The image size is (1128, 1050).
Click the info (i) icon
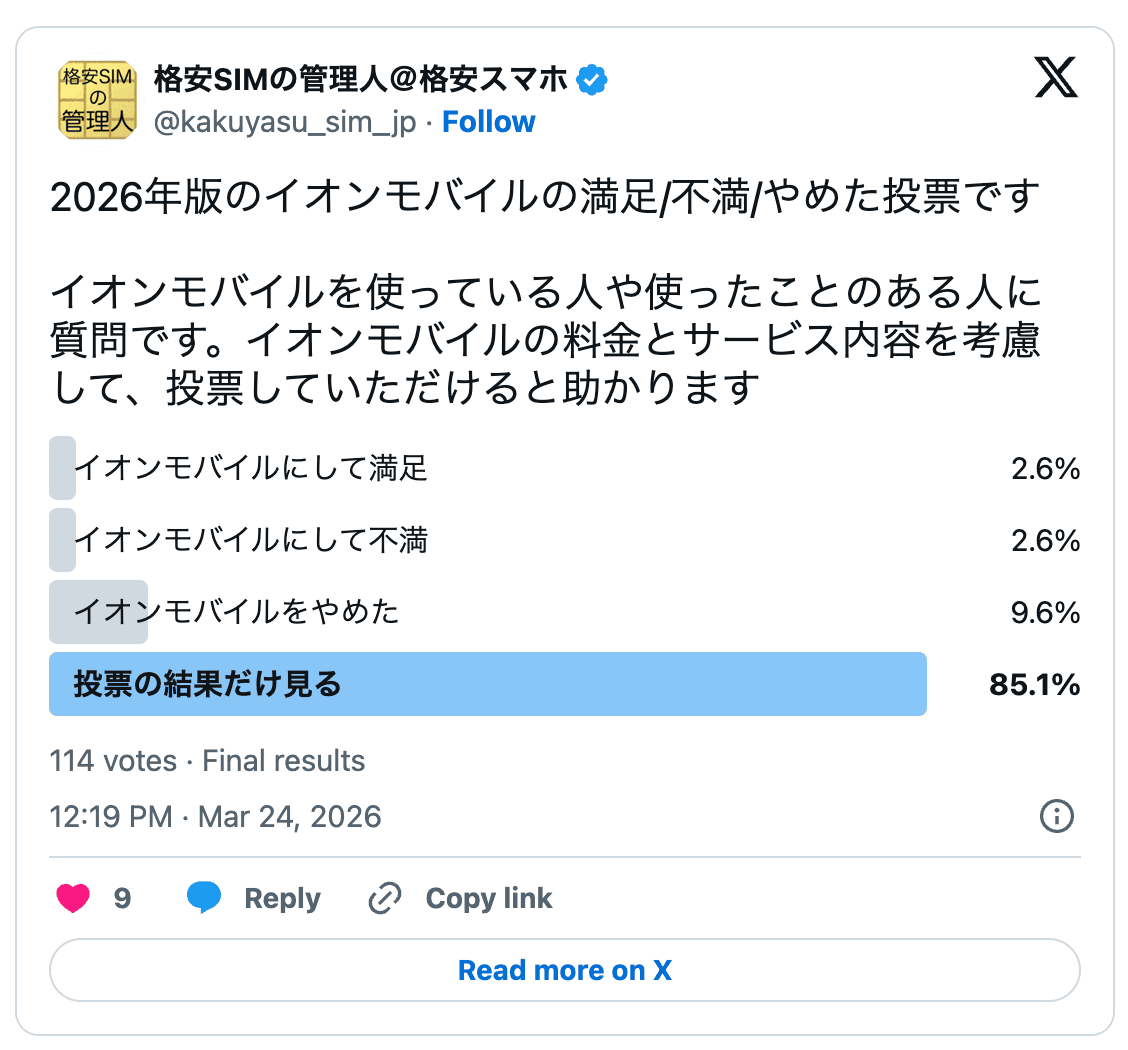pyautogui.click(x=1057, y=817)
